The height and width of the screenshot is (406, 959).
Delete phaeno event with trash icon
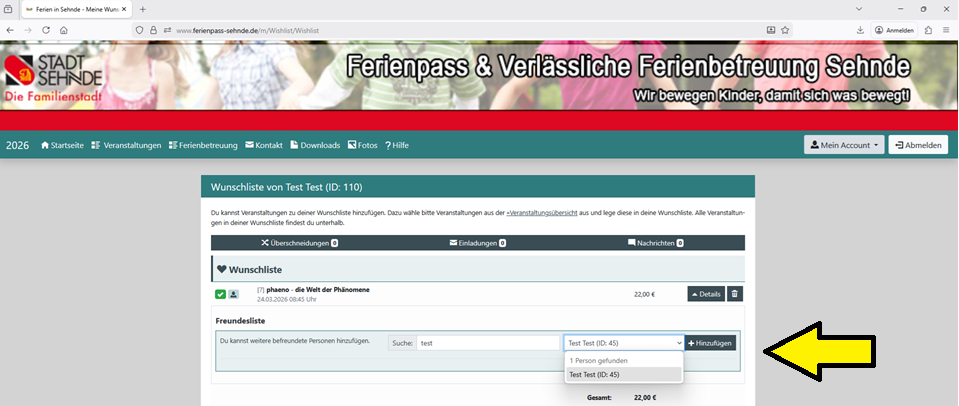[735, 294]
